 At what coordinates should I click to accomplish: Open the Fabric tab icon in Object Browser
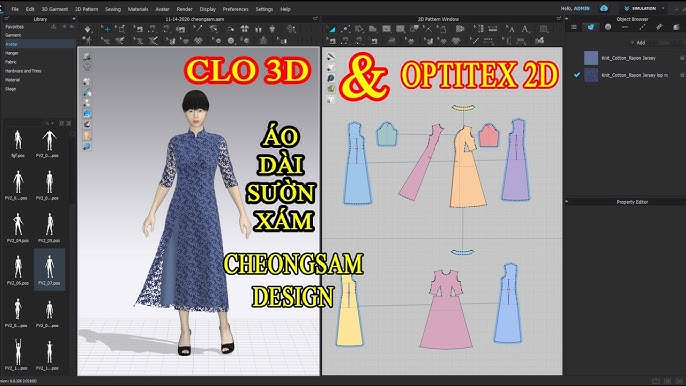[x=591, y=27]
